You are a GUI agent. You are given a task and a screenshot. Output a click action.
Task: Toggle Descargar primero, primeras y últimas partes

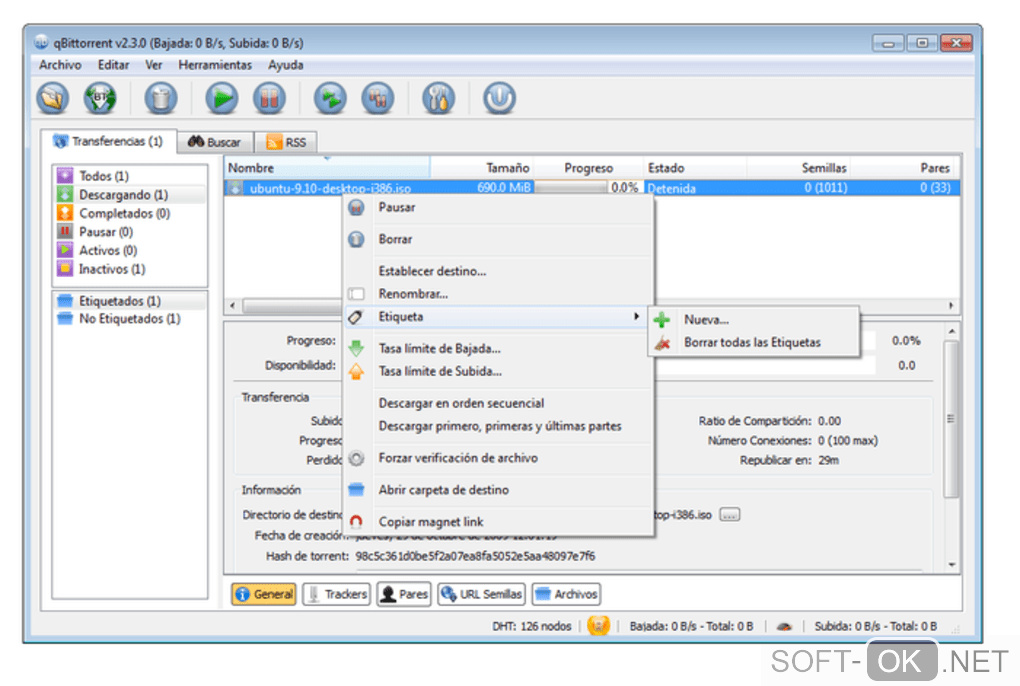(500, 426)
